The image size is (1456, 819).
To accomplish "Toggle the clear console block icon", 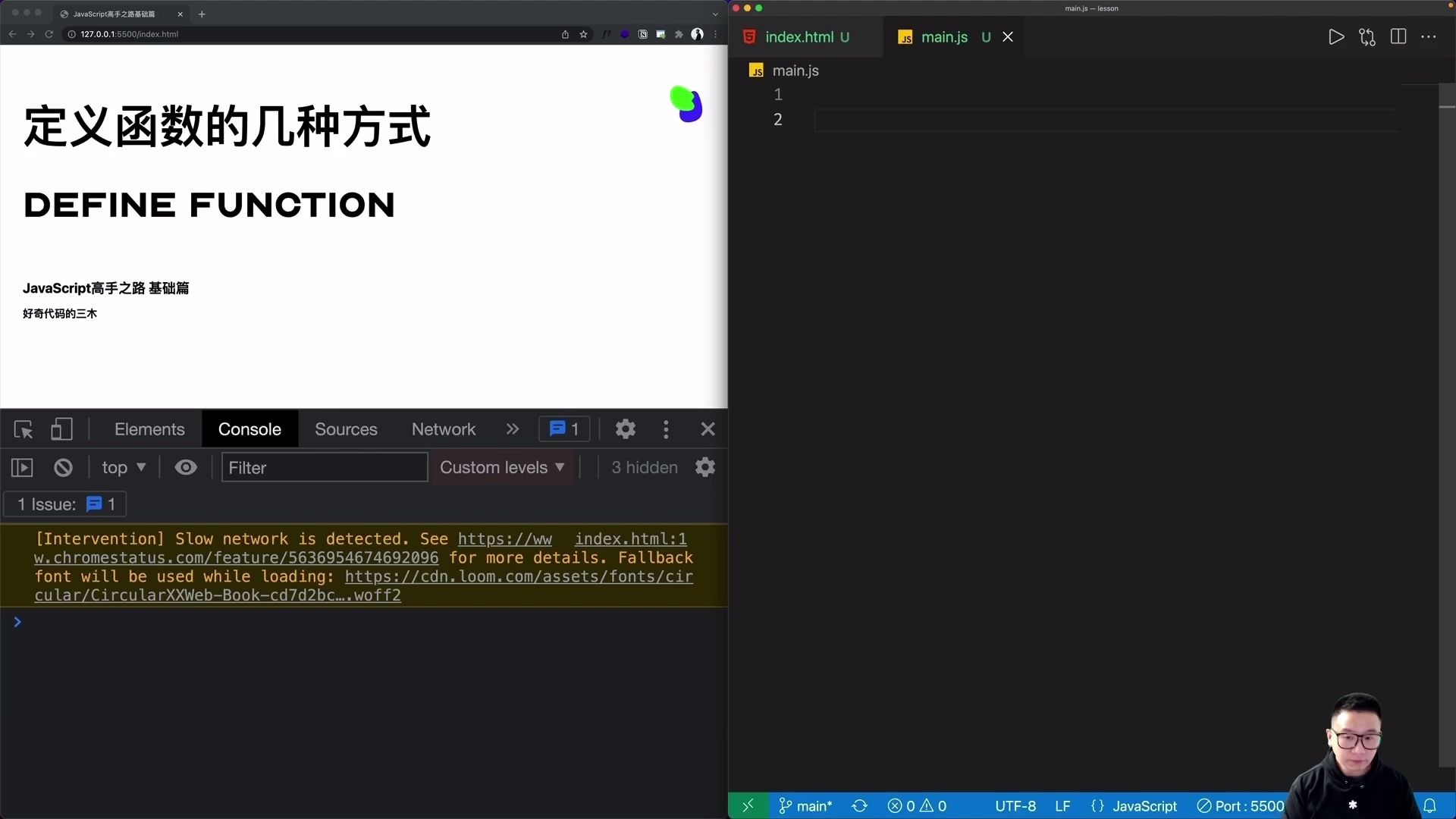I will coord(62,467).
